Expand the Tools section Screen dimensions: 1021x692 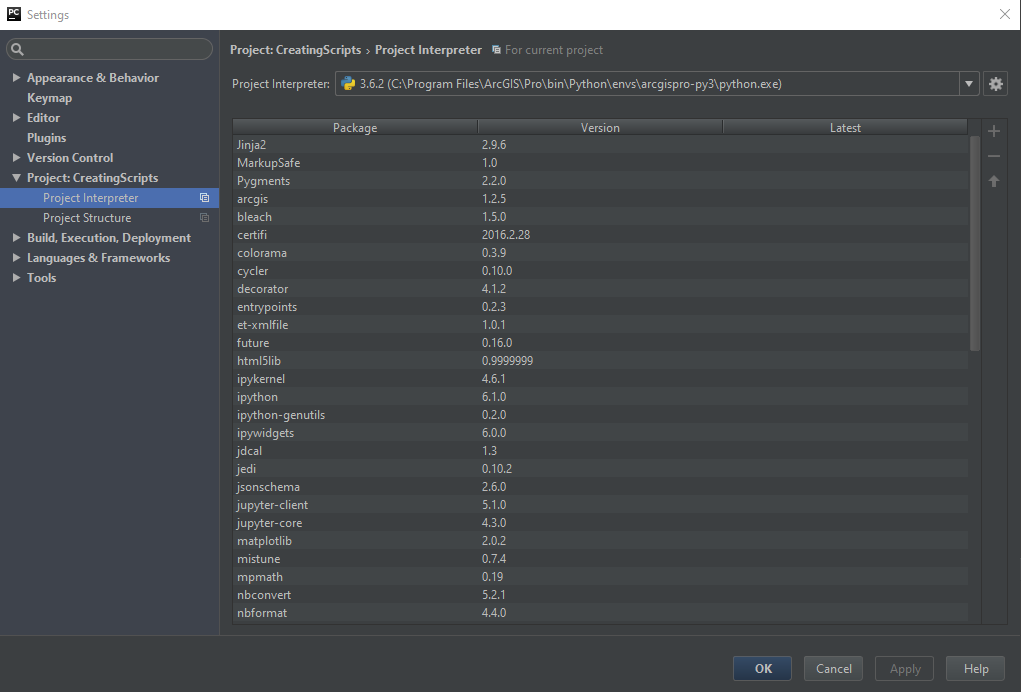pos(16,278)
